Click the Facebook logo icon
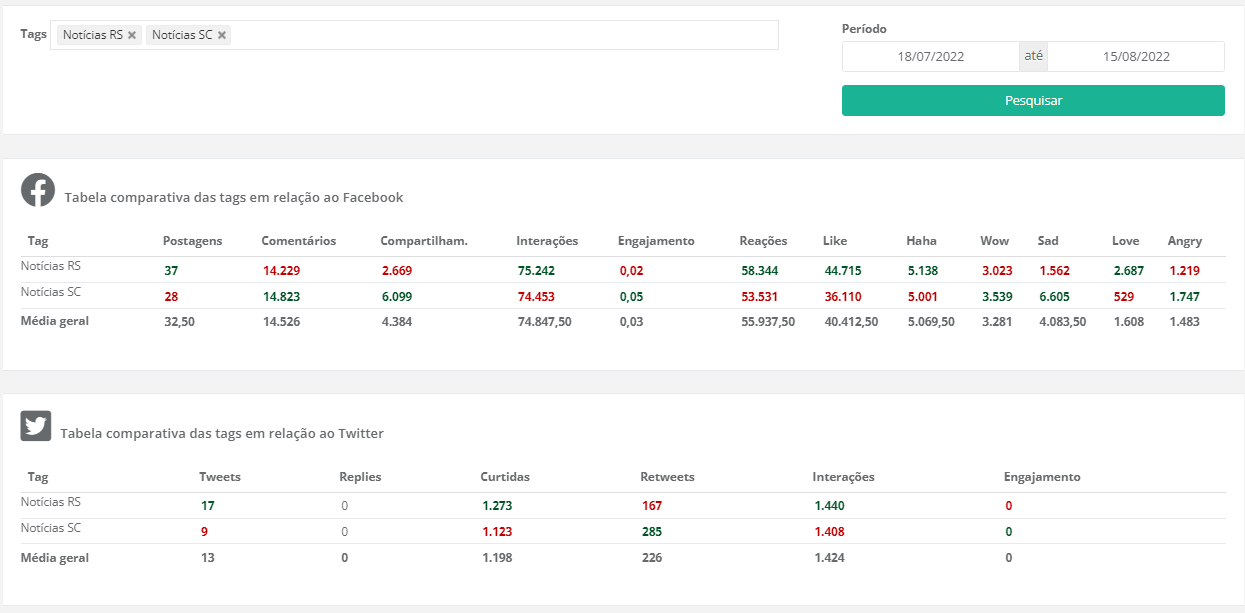Viewport: 1245px width, 613px height. tap(38, 190)
